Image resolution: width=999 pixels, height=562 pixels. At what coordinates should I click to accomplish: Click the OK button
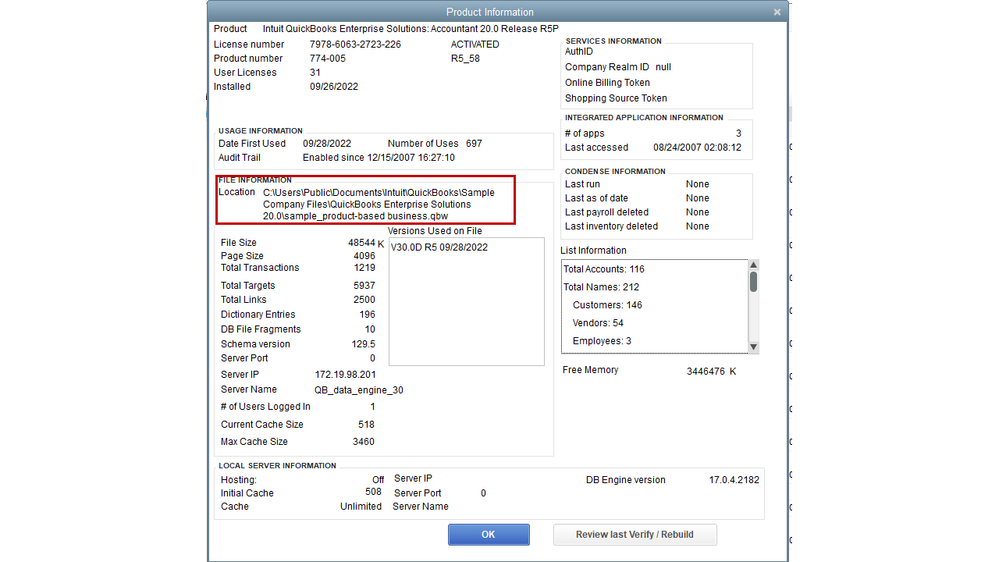click(x=488, y=535)
